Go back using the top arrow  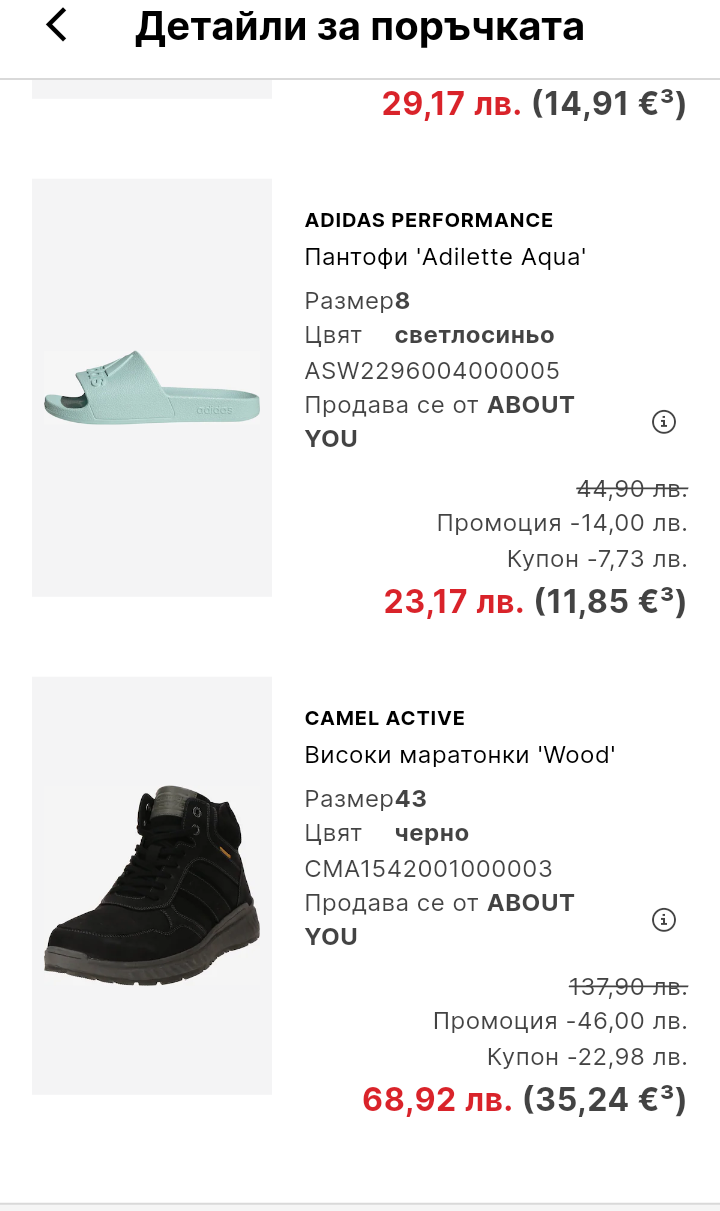[57, 26]
